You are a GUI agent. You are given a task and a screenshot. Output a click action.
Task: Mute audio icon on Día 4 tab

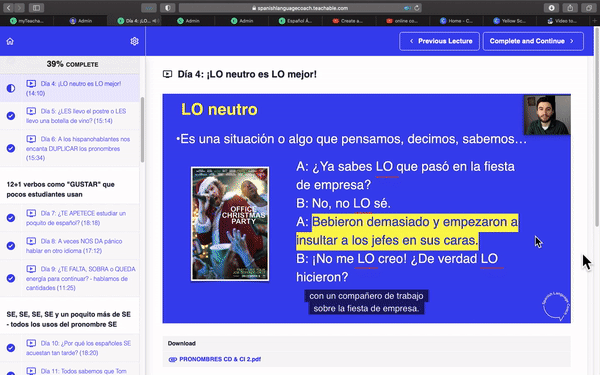point(155,21)
